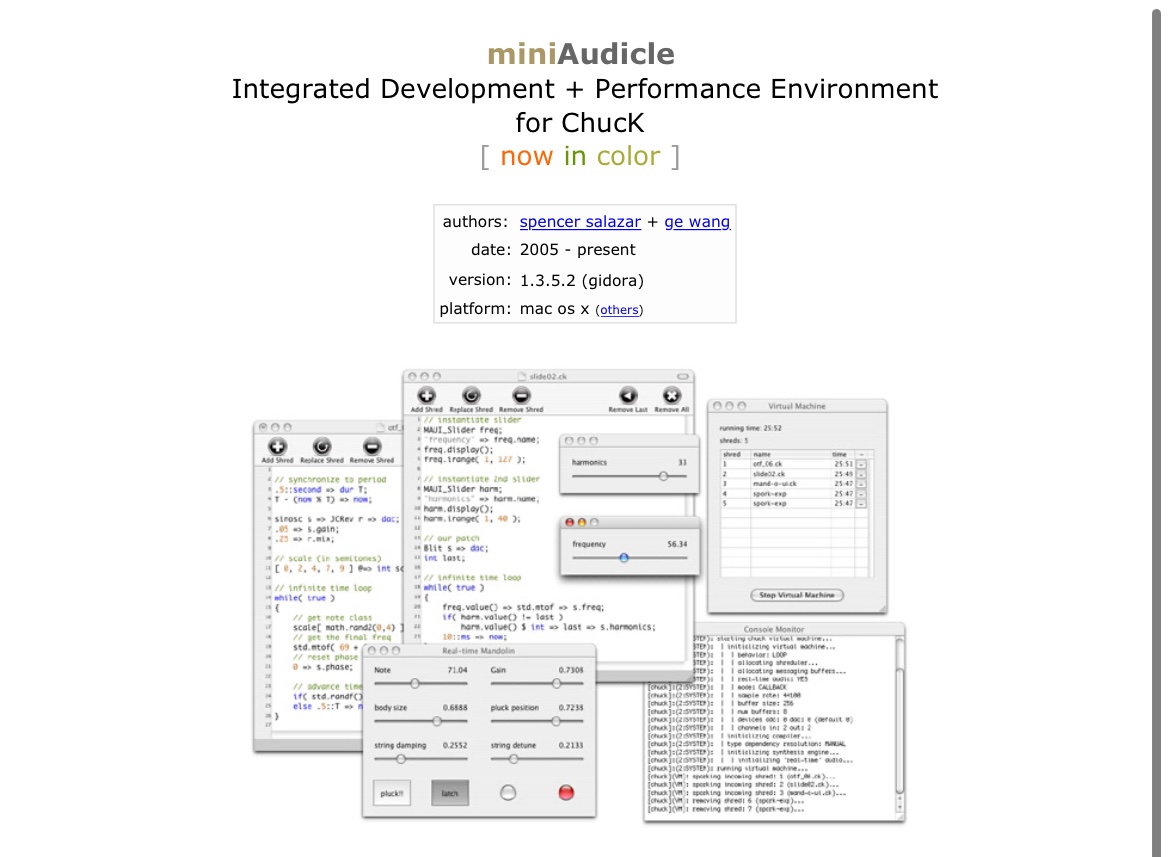Screen dimensions: 1170x857
Task: Click Replace Shred icon in otf window
Action: click(322, 446)
